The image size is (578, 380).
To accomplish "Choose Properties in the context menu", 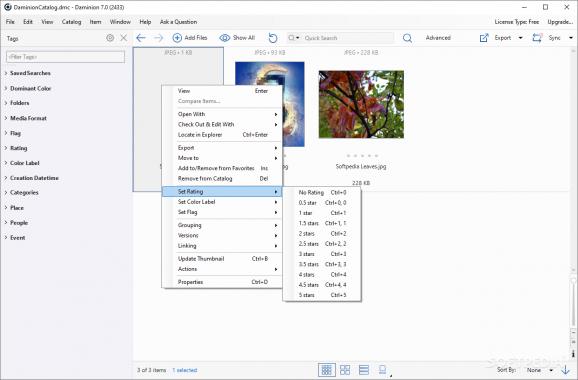I will click(222, 282).
